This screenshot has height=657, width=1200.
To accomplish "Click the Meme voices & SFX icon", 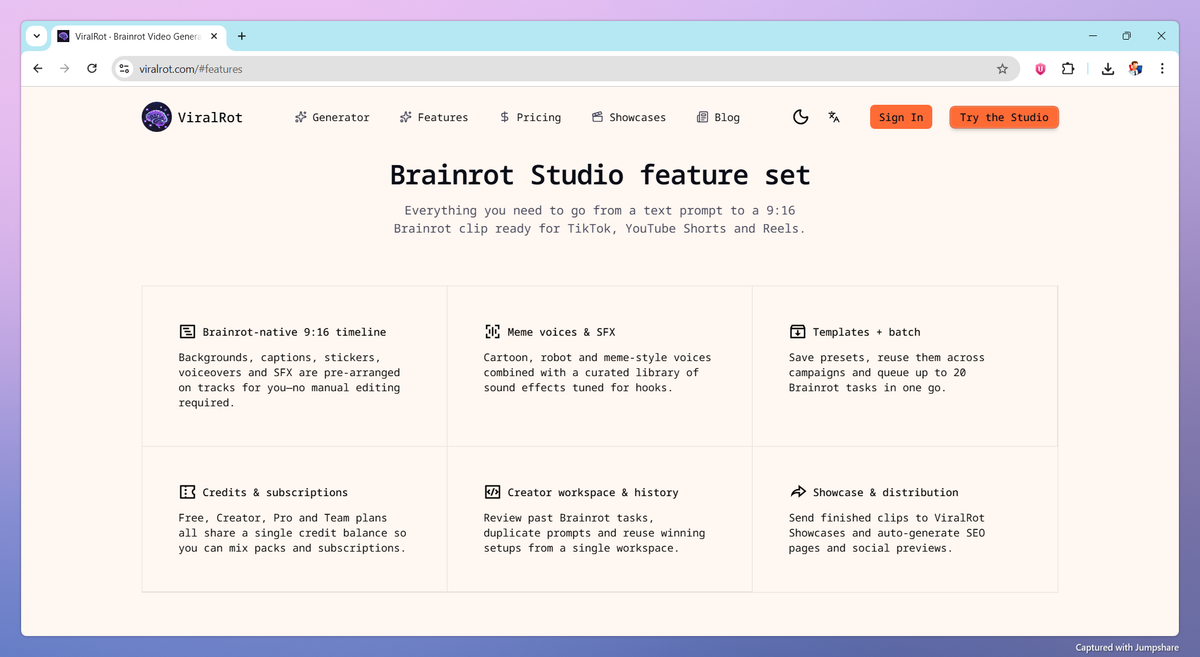I will tap(492, 332).
